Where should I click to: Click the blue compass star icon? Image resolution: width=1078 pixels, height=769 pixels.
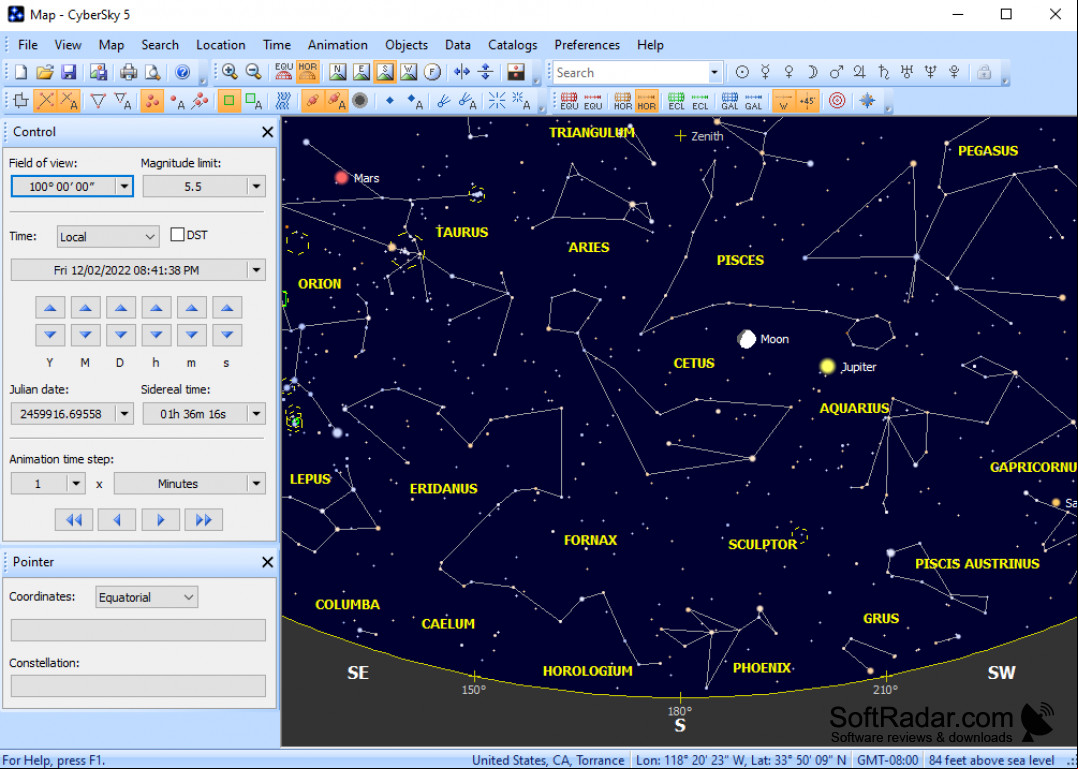click(867, 101)
